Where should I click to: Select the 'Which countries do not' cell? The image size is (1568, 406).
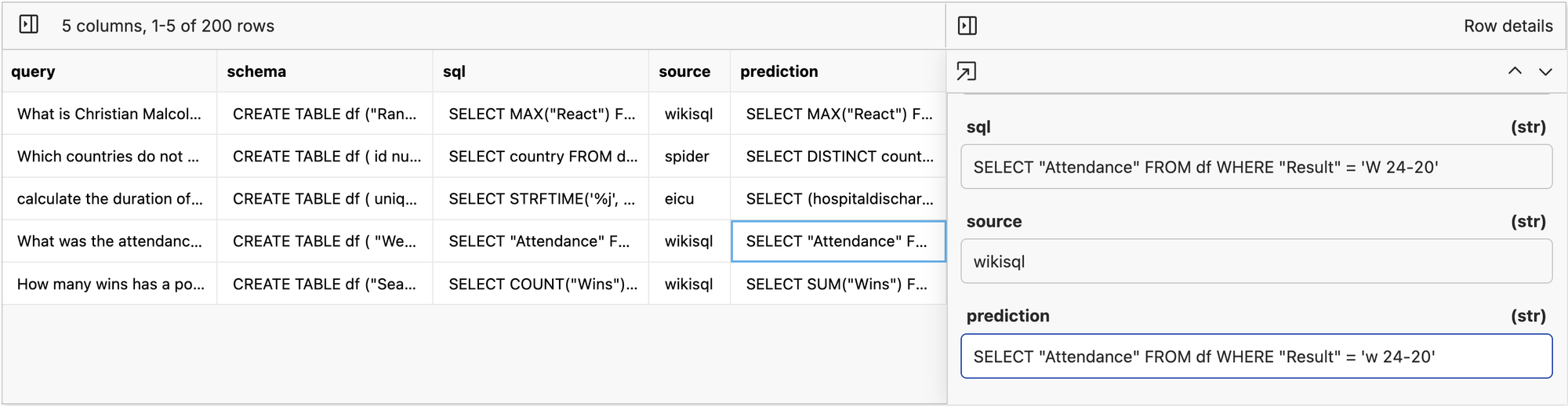(108, 156)
